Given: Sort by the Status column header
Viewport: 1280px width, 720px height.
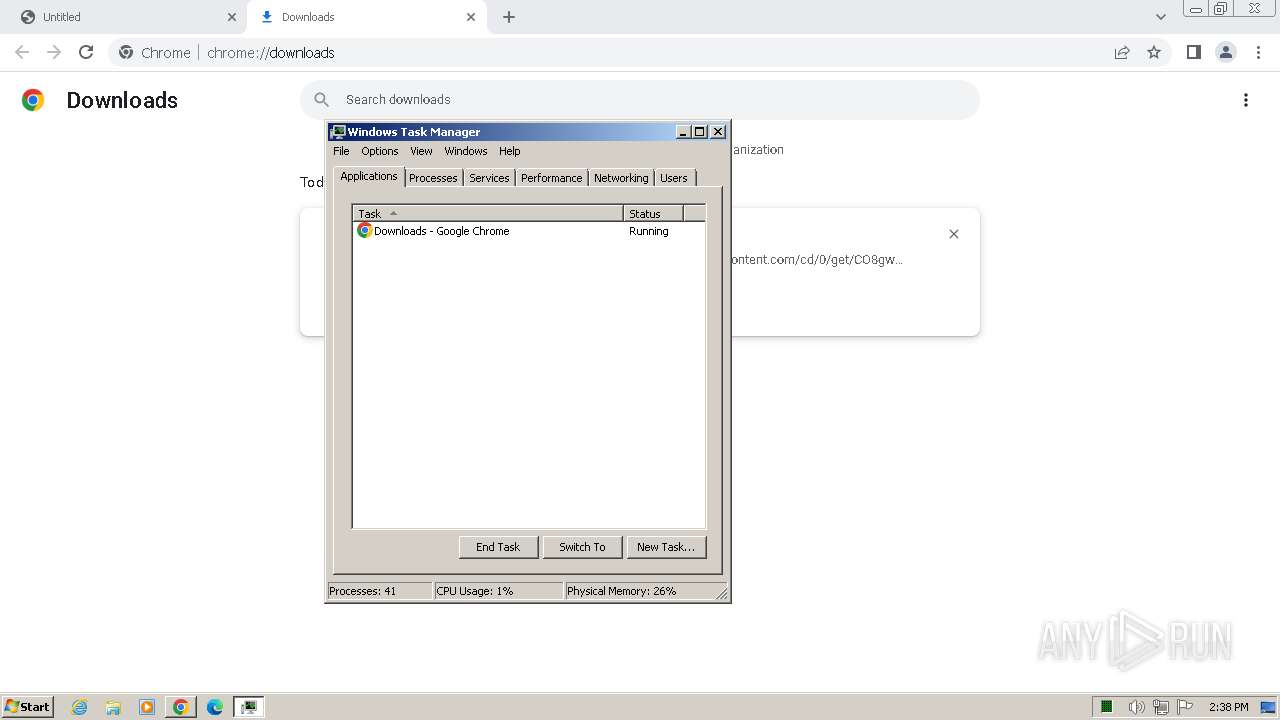Looking at the screenshot, I should pyautogui.click(x=653, y=213).
